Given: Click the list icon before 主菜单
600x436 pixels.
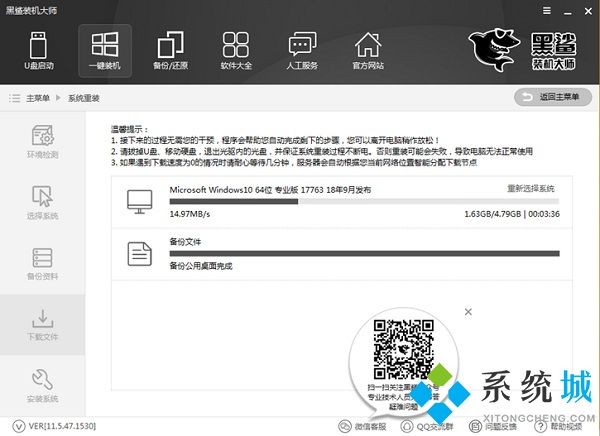Looking at the screenshot, I should (x=15, y=98).
